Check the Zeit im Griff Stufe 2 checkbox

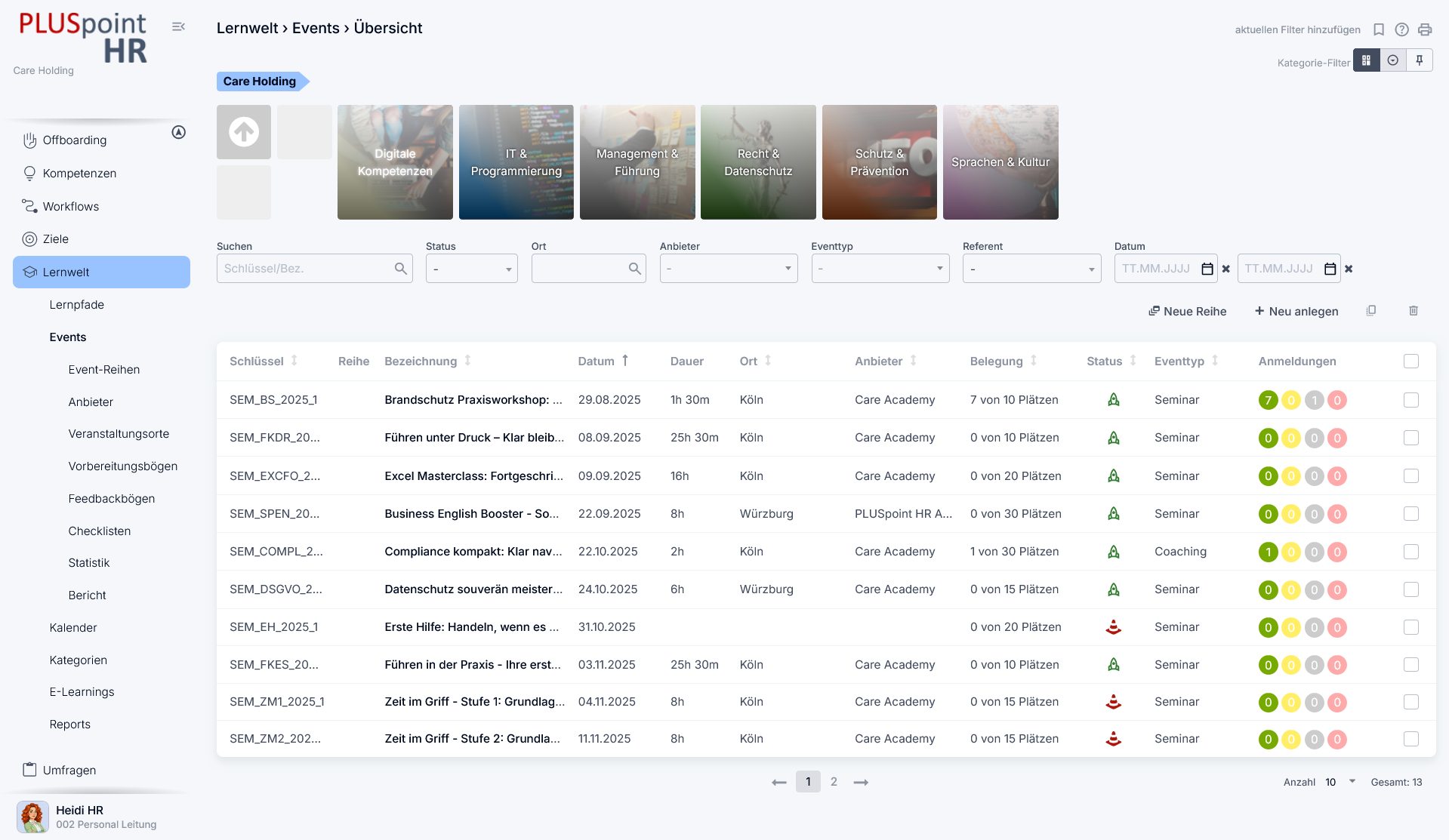(x=1411, y=739)
